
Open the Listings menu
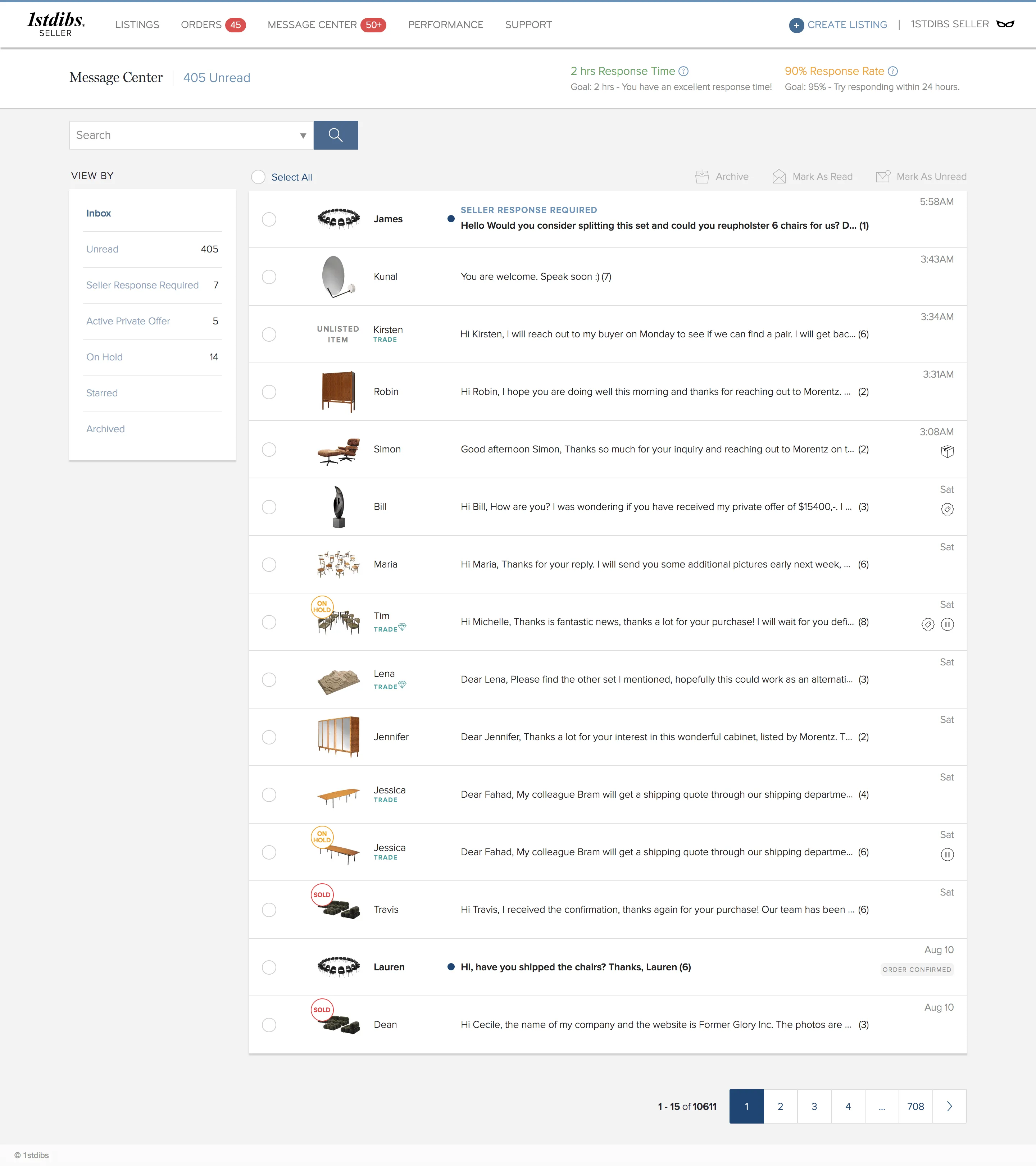pyautogui.click(x=137, y=24)
